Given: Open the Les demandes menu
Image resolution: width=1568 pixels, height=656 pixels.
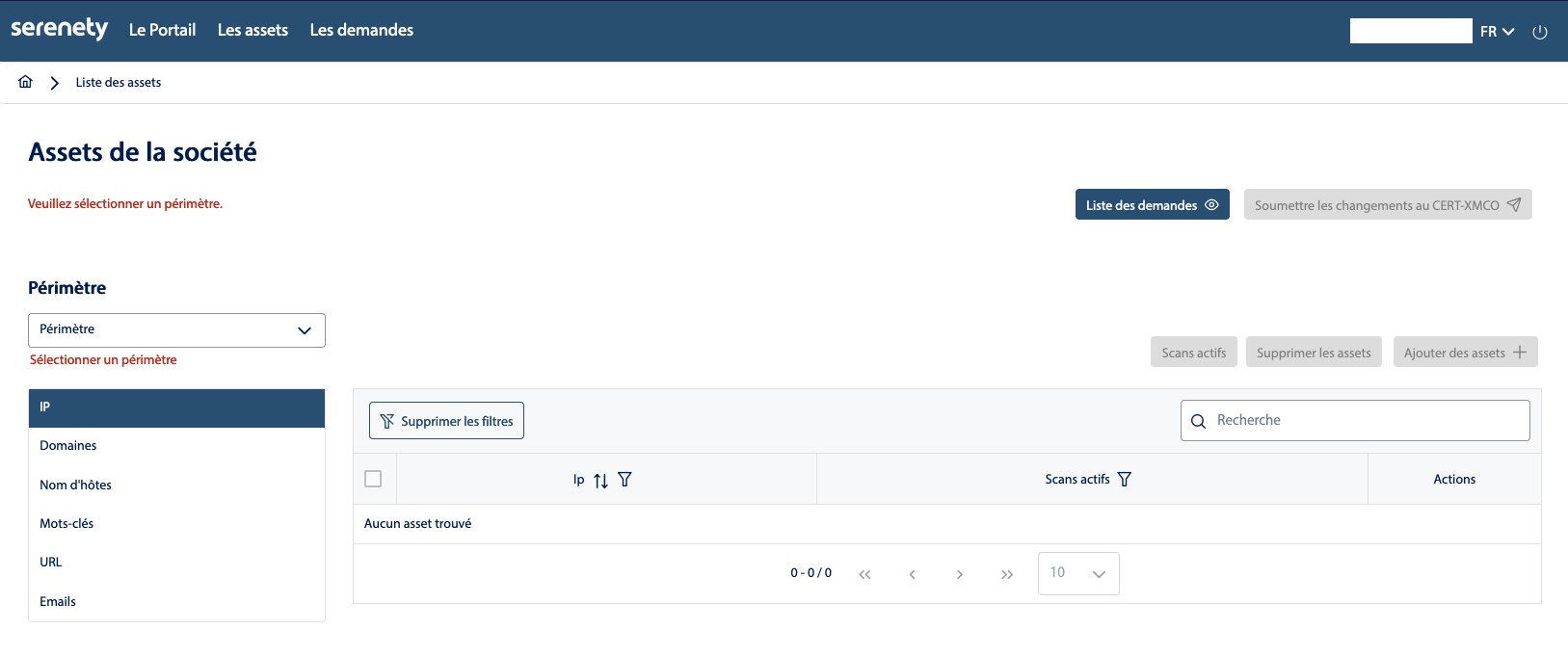Looking at the screenshot, I should coord(361,31).
